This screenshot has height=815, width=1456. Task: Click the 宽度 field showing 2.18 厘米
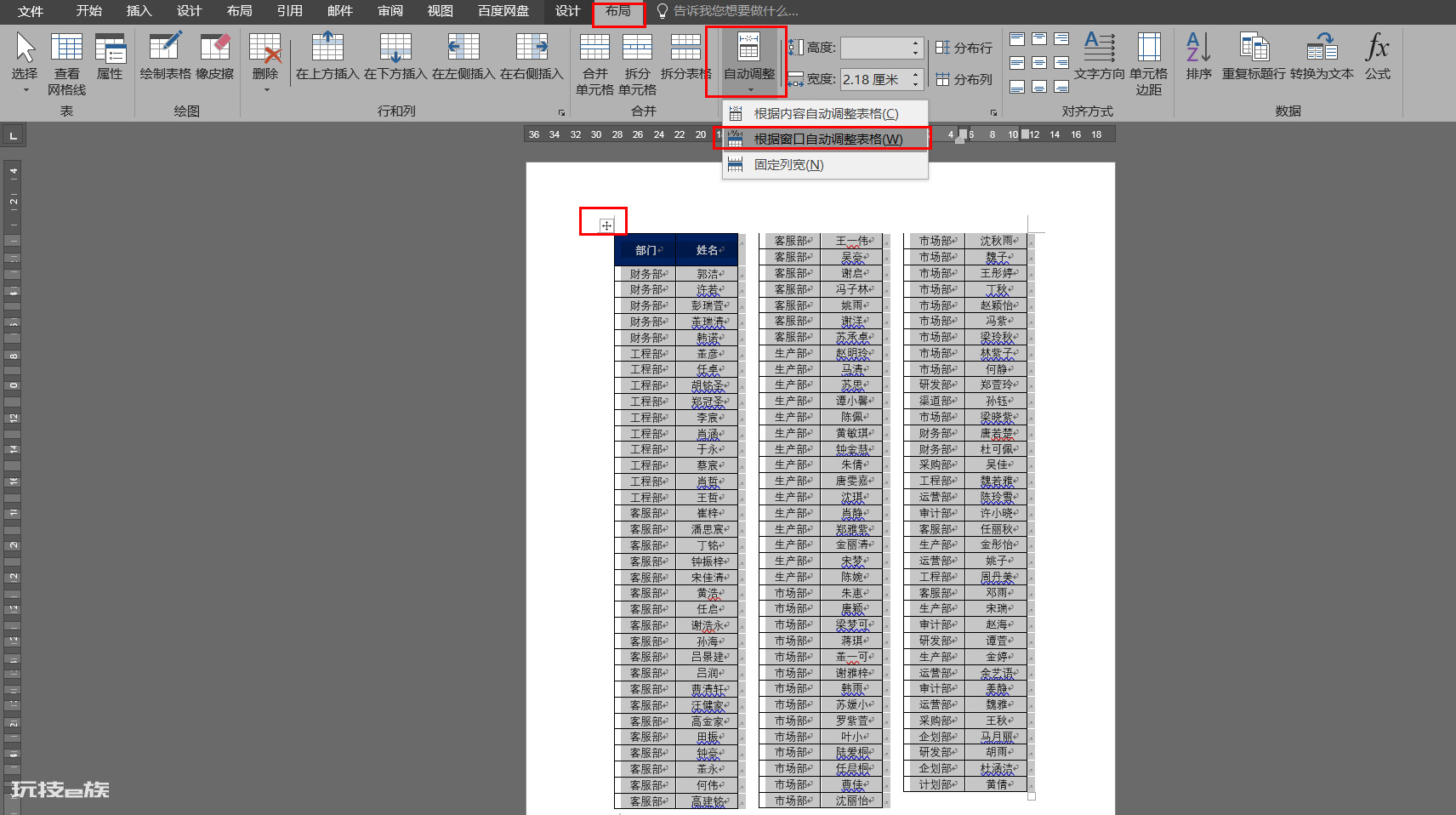pyautogui.click(x=875, y=79)
